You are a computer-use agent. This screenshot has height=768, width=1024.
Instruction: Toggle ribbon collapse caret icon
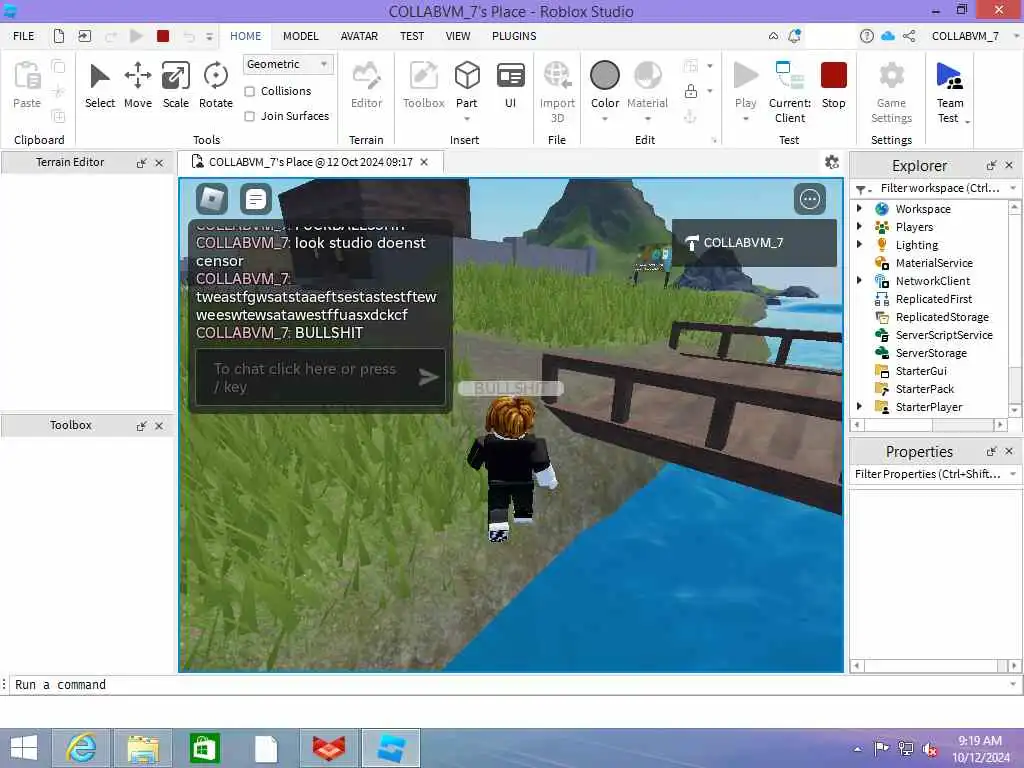[773, 36]
